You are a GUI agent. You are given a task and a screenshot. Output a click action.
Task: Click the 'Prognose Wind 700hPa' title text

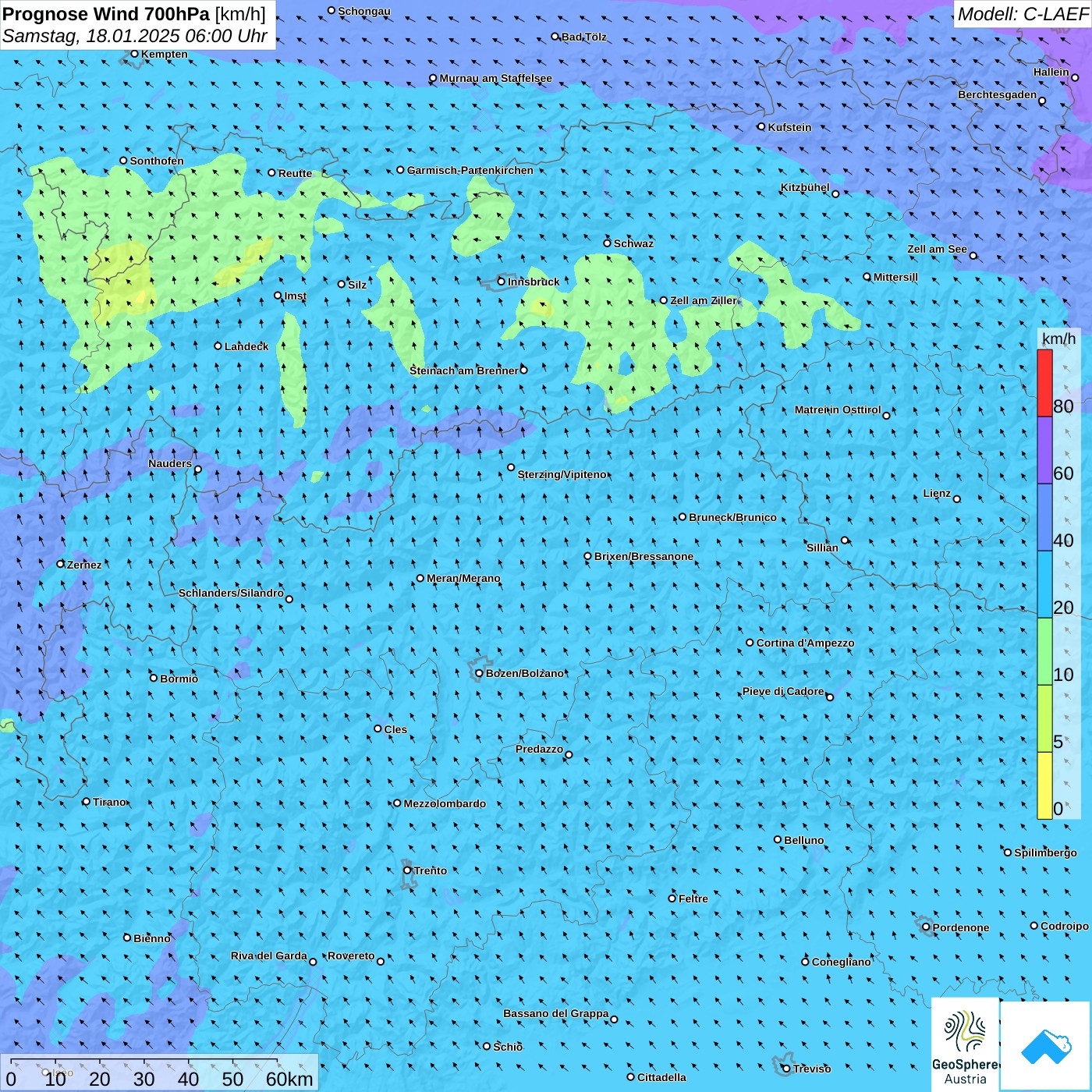click(x=107, y=13)
